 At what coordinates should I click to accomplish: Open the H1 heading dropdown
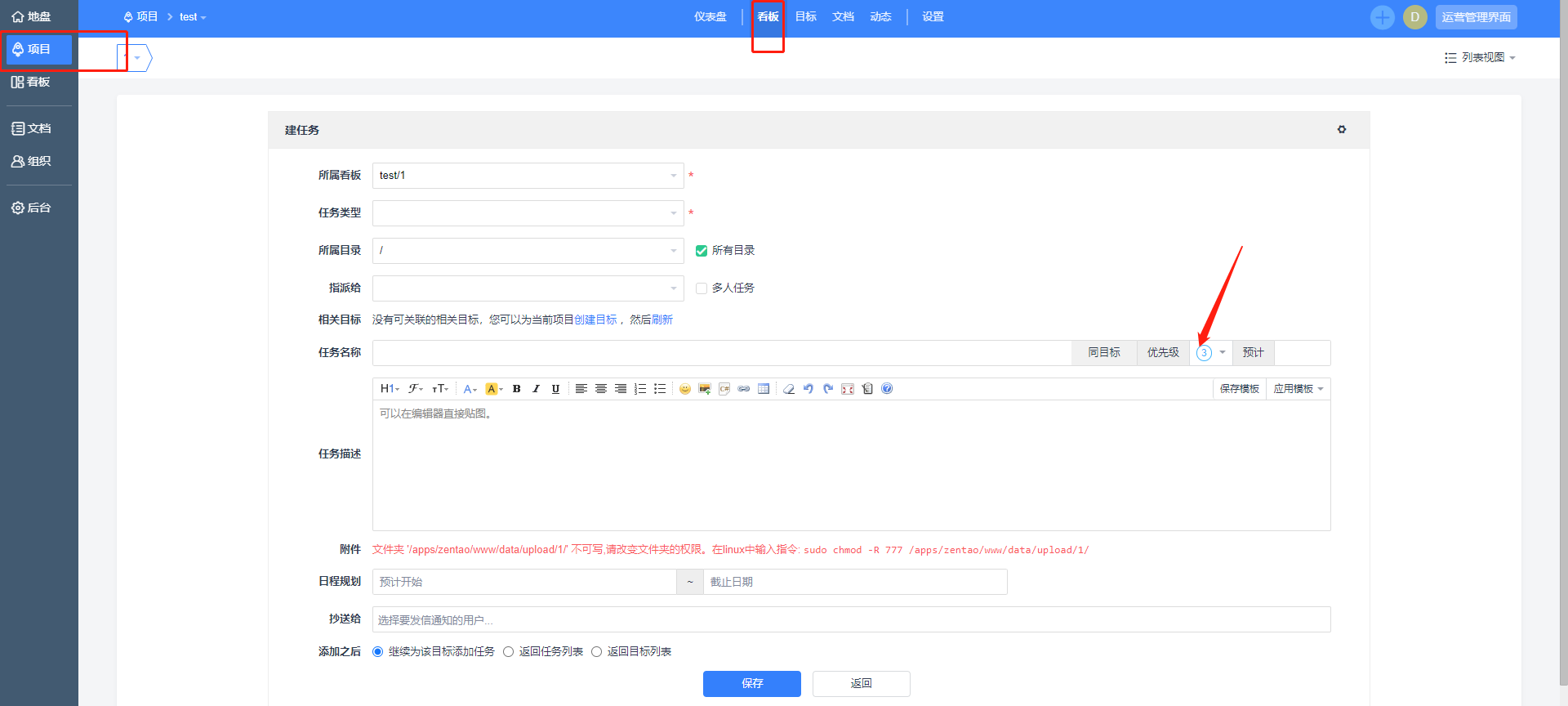click(390, 389)
